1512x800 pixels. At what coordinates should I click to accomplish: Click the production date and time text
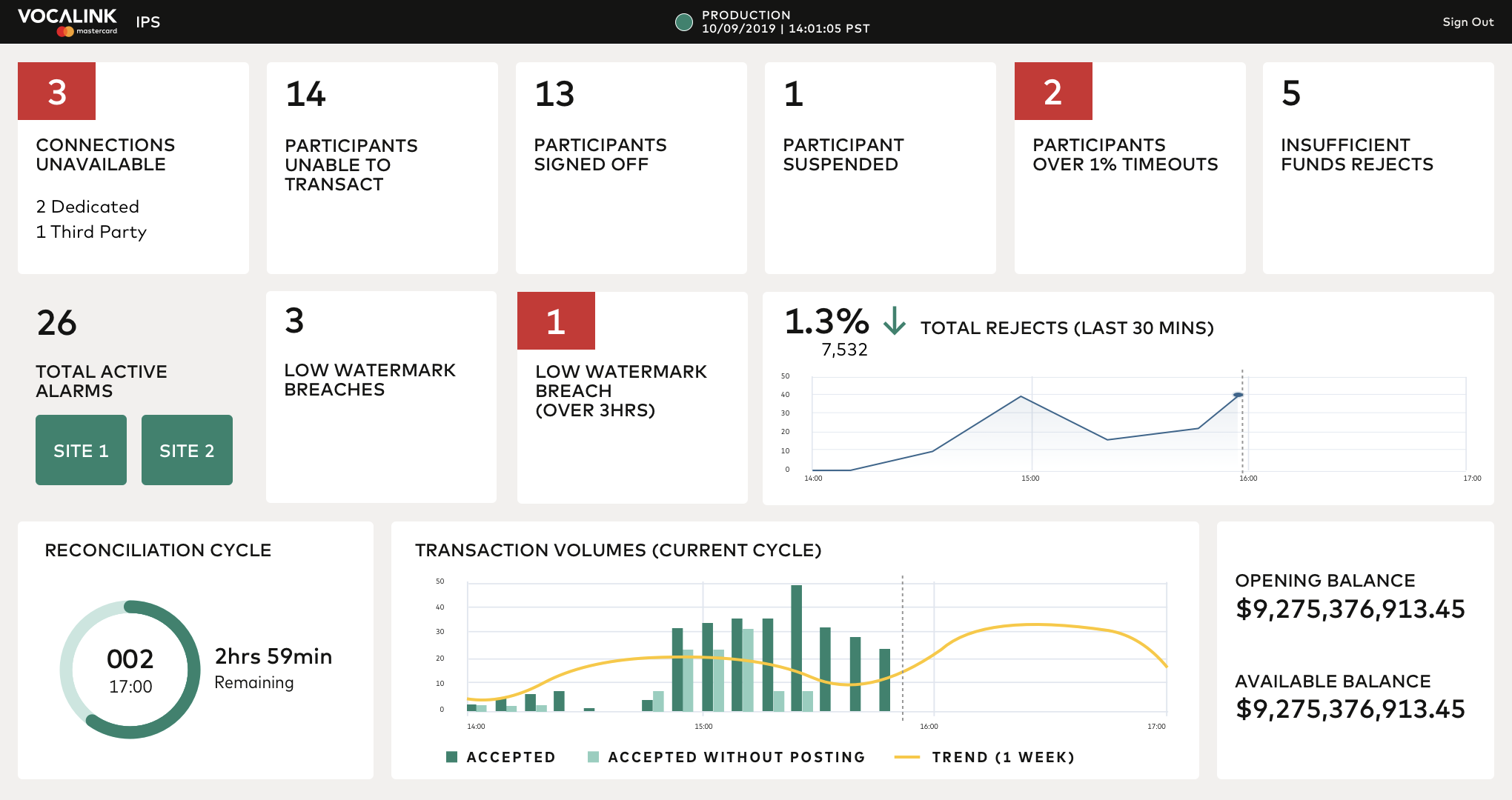[786, 29]
